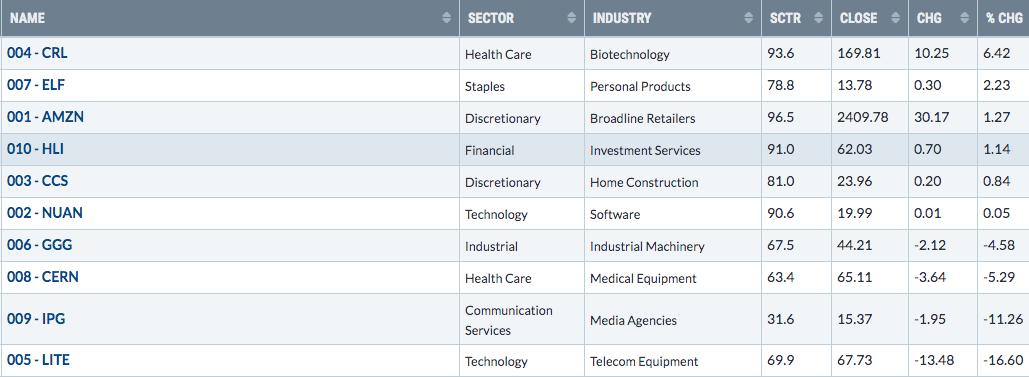1029x377 pixels.
Task: Toggle sorting with INDUSTRY column sort arrows
Action: pos(749,18)
